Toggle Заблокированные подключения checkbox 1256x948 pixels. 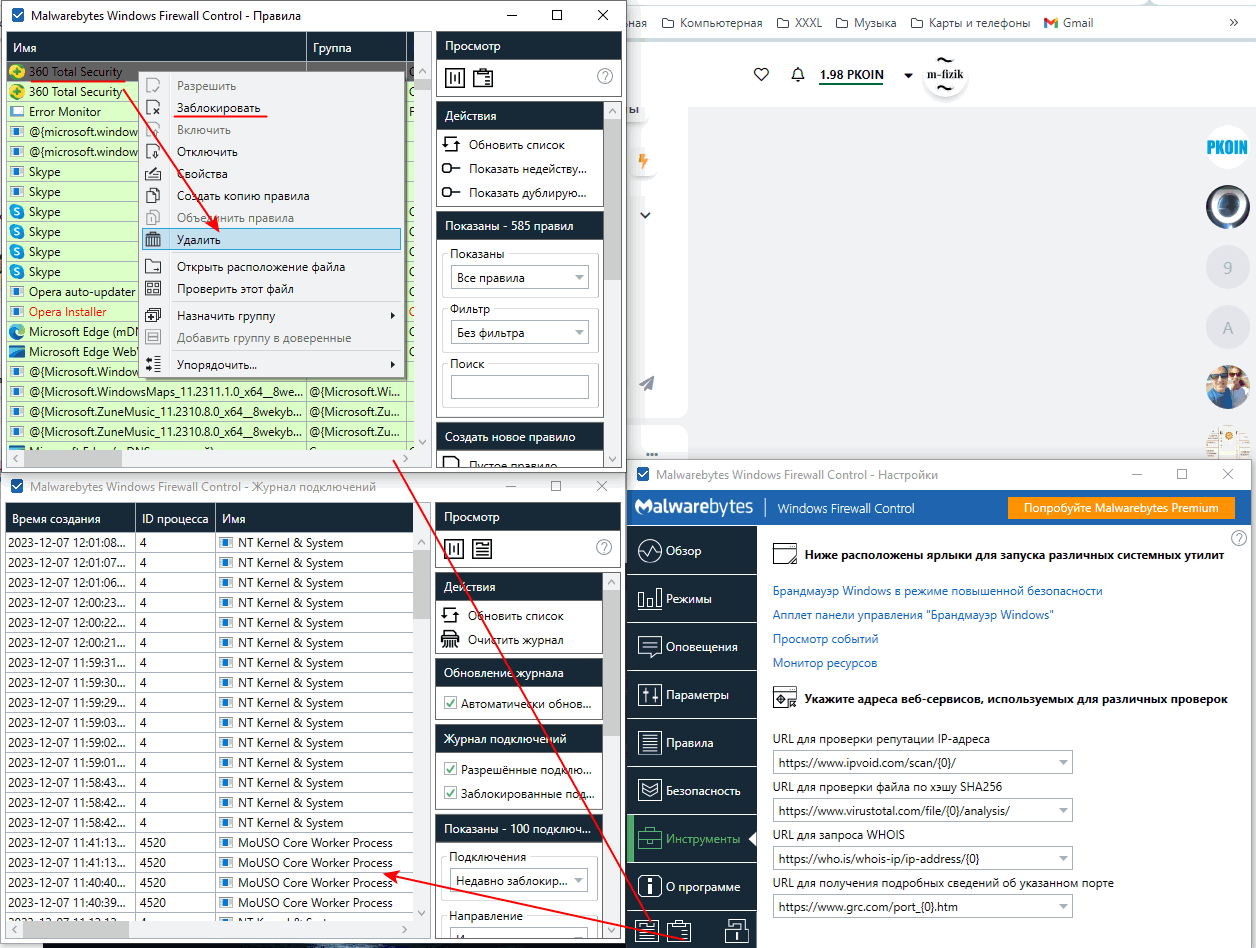[450, 793]
